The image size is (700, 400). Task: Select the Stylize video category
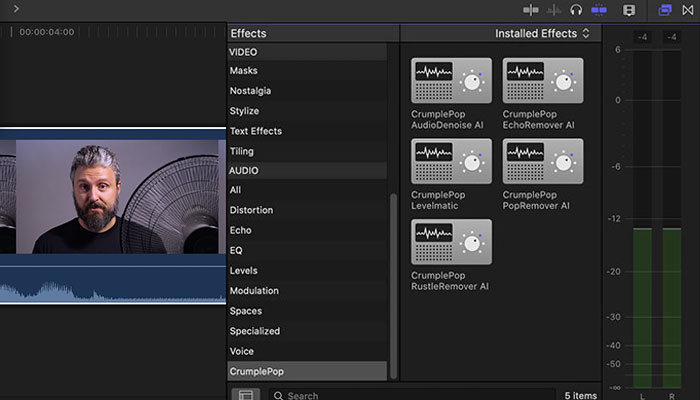(307, 111)
